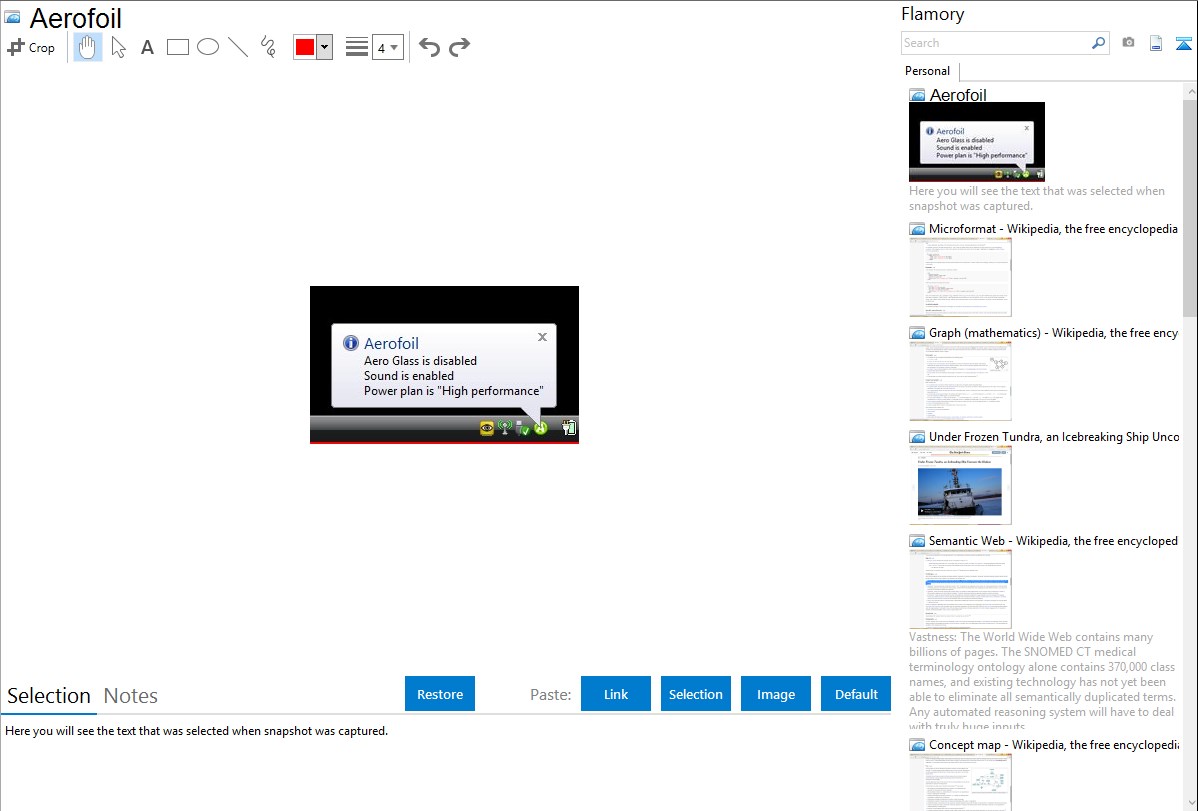
Task: Undo the last edit
Action: [x=429, y=47]
